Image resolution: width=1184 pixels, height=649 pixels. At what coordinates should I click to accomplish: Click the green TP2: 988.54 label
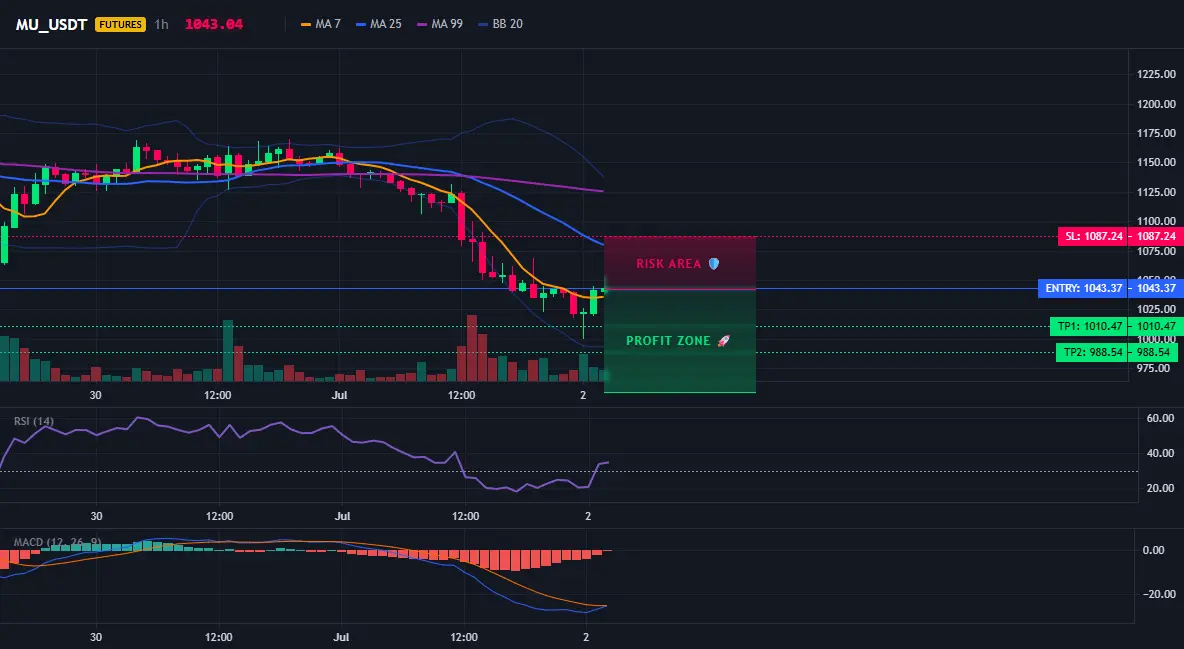pos(1091,352)
